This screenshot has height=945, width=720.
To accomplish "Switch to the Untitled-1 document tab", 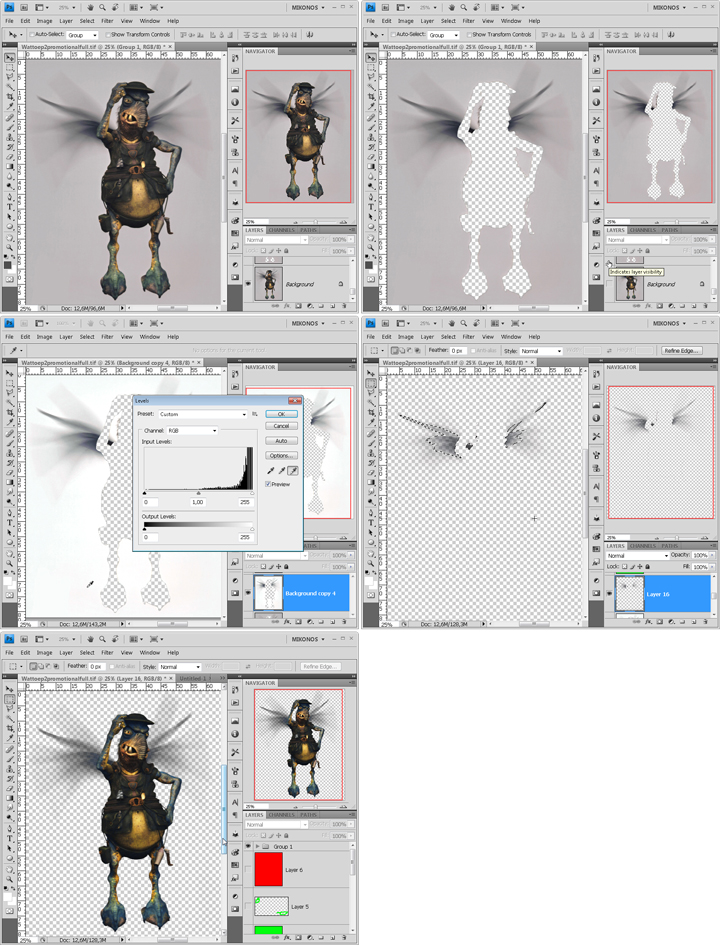I will (193, 678).
